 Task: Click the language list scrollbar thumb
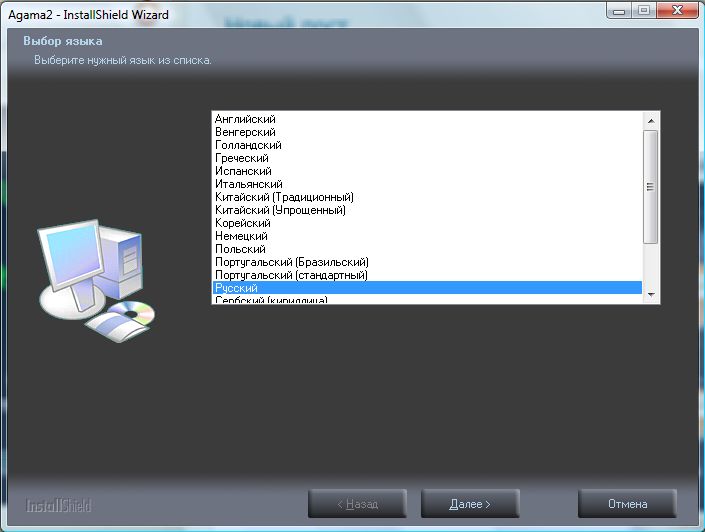651,187
